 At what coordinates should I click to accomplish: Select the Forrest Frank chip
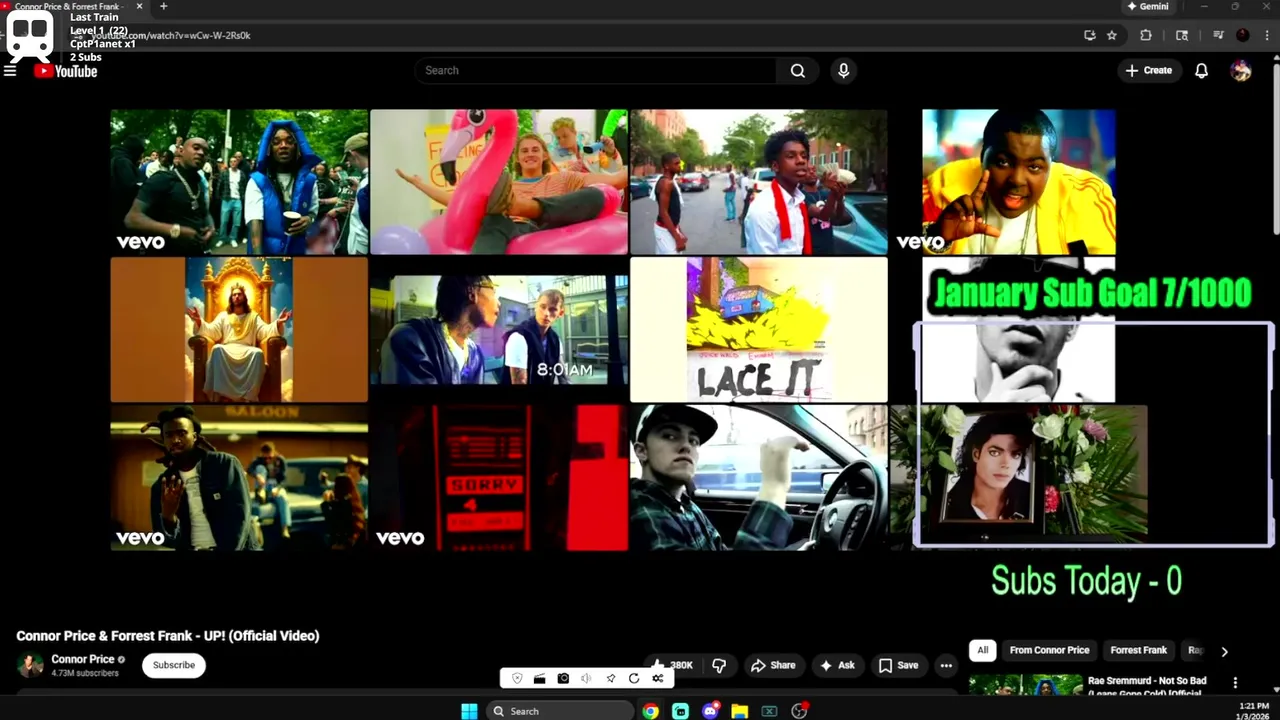(x=1138, y=650)
